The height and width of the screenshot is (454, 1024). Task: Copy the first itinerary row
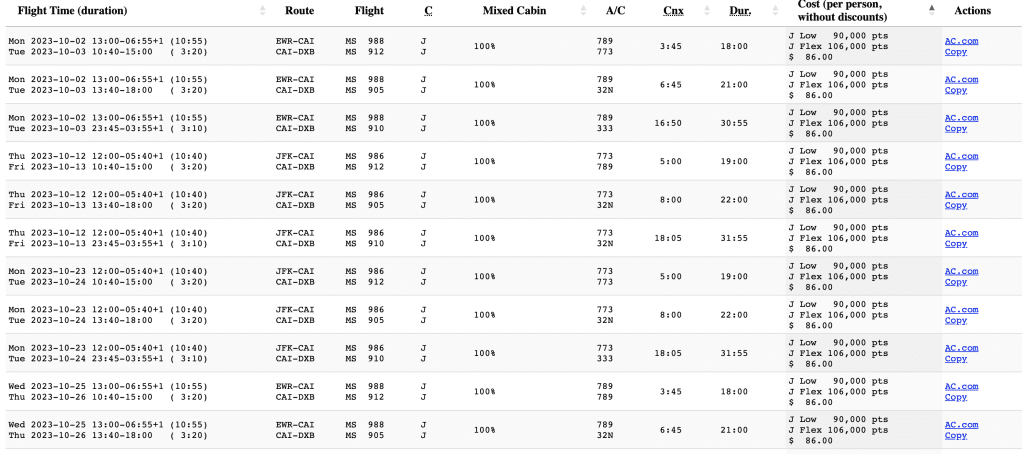tap(956, 52)
